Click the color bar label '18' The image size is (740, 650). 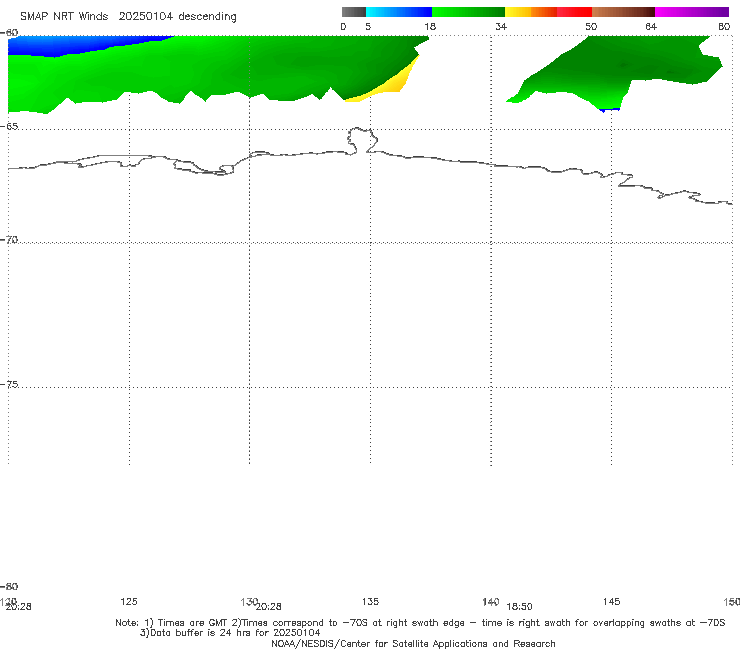click(x=430, y=26)
